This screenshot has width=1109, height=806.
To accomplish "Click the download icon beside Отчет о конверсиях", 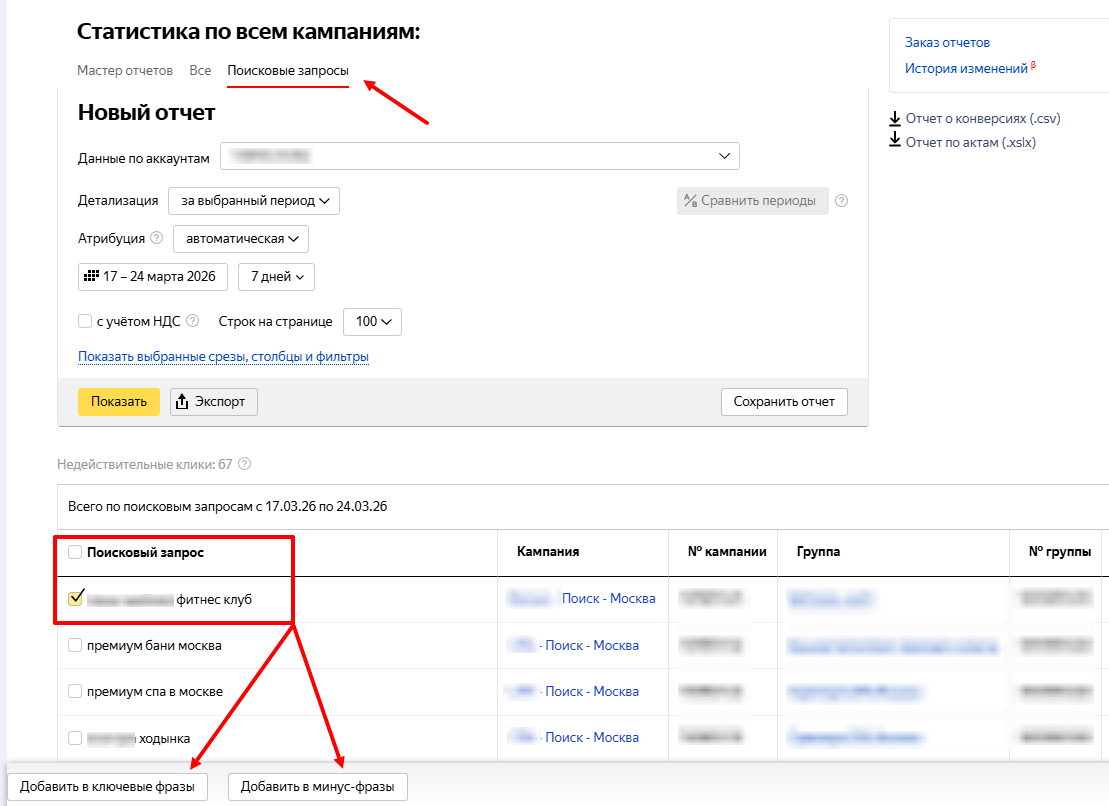I will 895,119.
